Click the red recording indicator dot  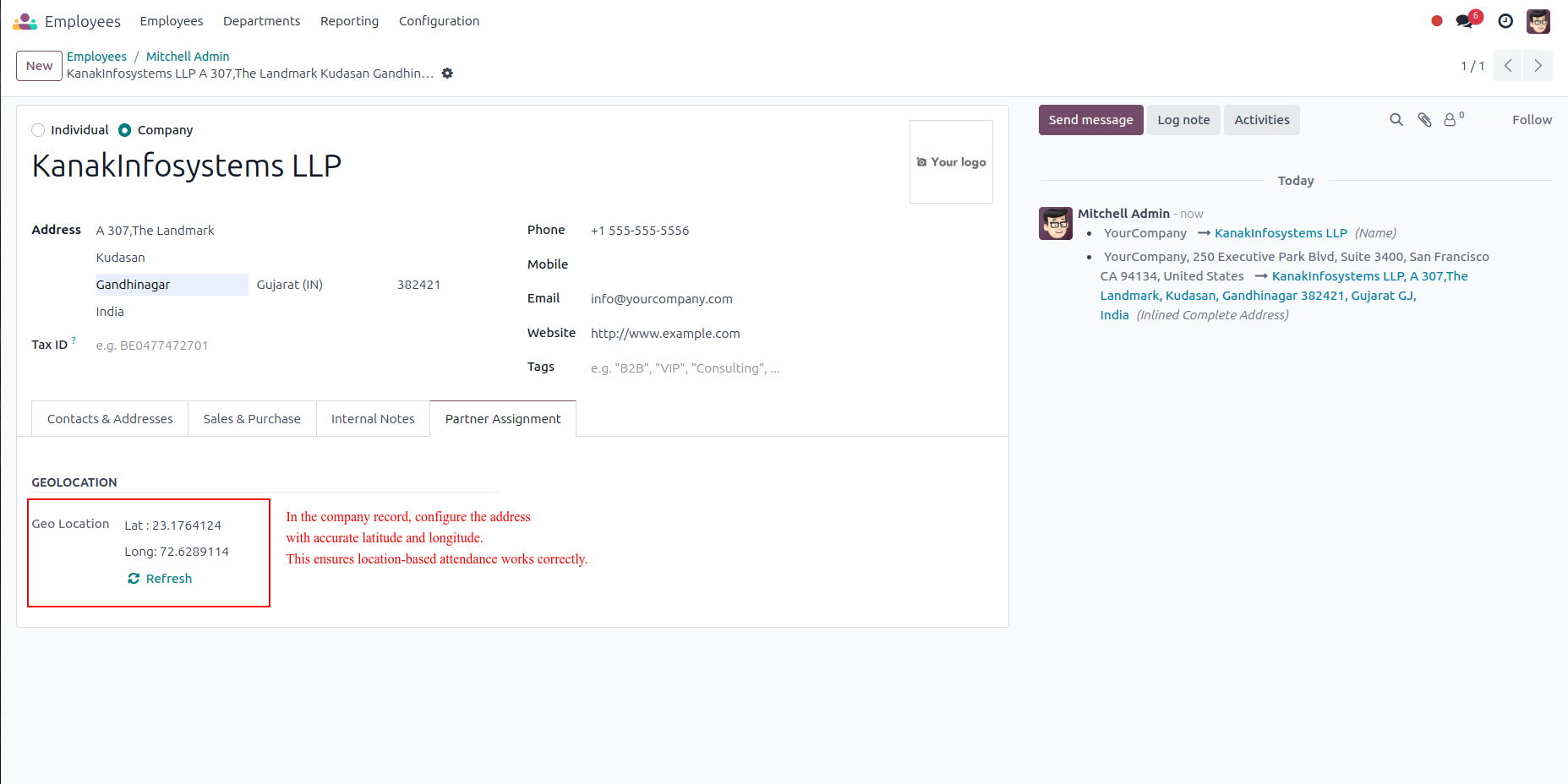[x=1437, y=21]
